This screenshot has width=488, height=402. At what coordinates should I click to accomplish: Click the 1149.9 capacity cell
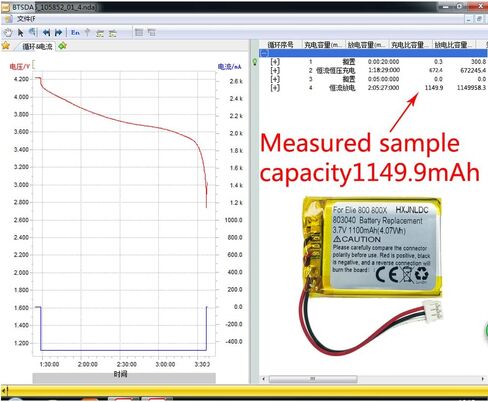434,88
